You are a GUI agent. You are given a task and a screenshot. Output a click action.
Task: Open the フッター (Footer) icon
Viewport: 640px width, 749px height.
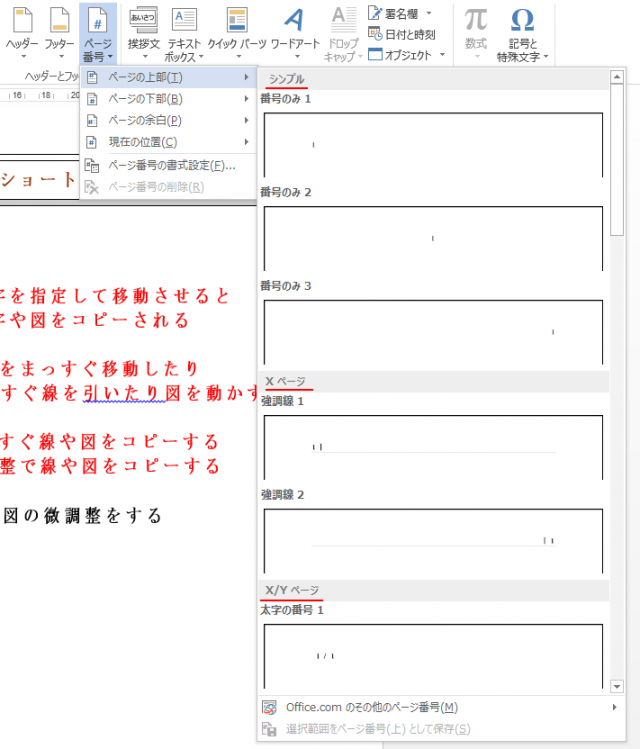tap(60, 20)
